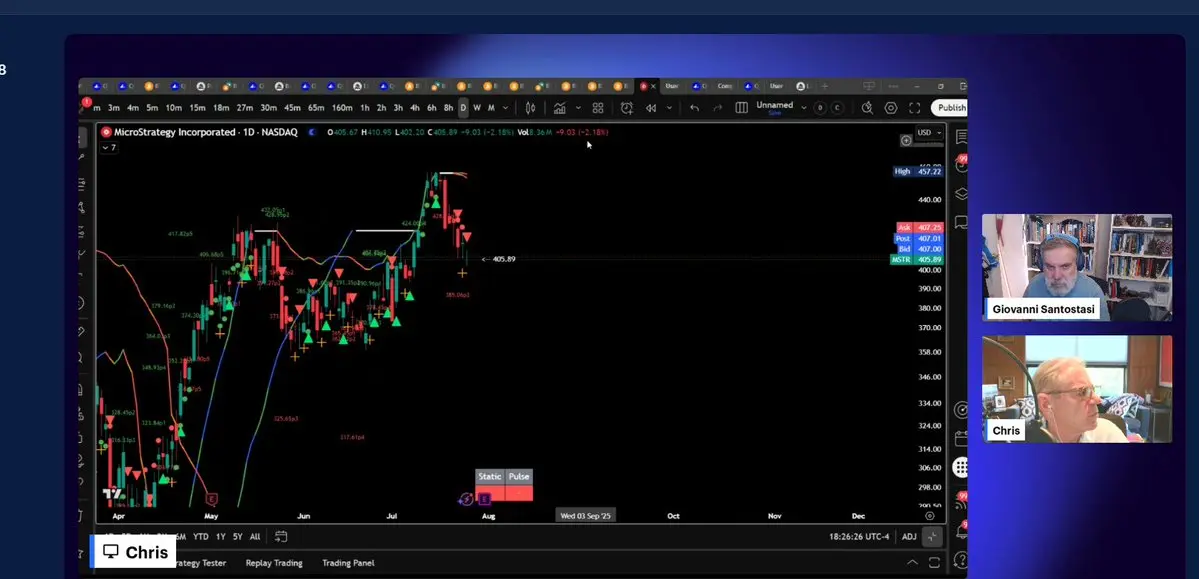Select the 5m timeframe
1199x579 pixels.
(152, 108)
